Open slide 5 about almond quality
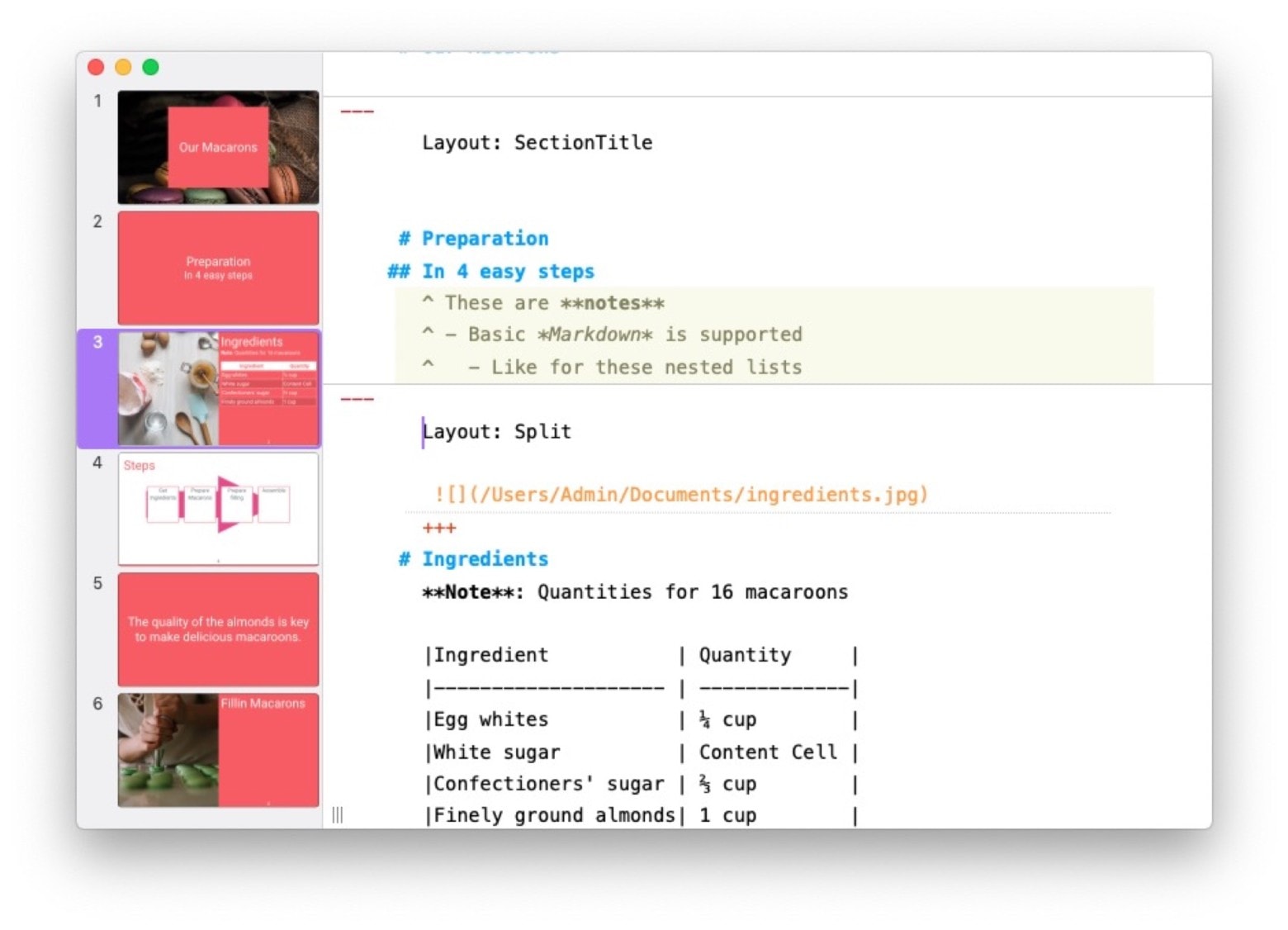1288x930 pixels. point(217,629)
